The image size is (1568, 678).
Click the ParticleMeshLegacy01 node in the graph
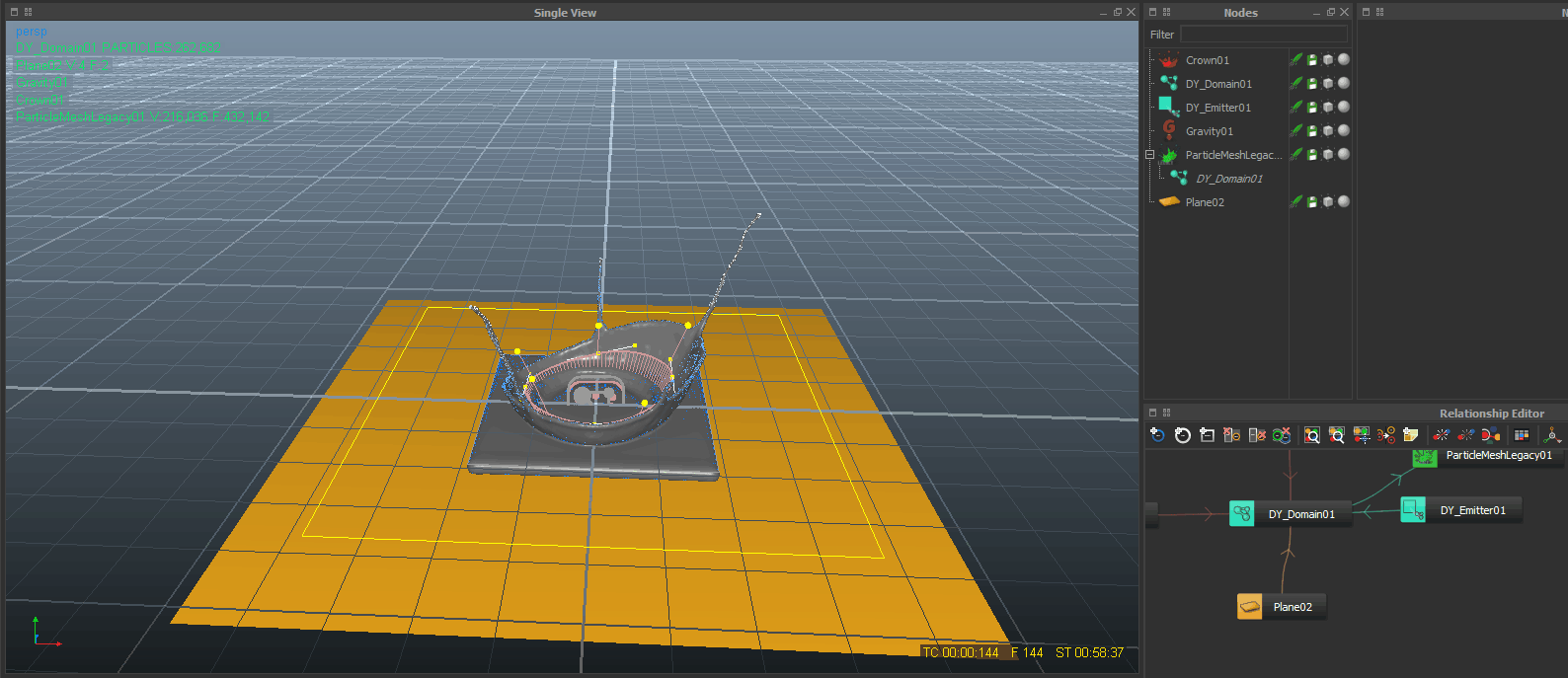[1486, 456]
